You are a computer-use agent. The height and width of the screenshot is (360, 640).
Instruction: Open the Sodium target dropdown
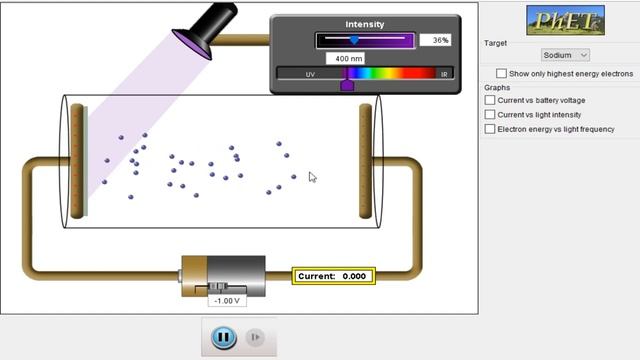(x=565, y=55)
